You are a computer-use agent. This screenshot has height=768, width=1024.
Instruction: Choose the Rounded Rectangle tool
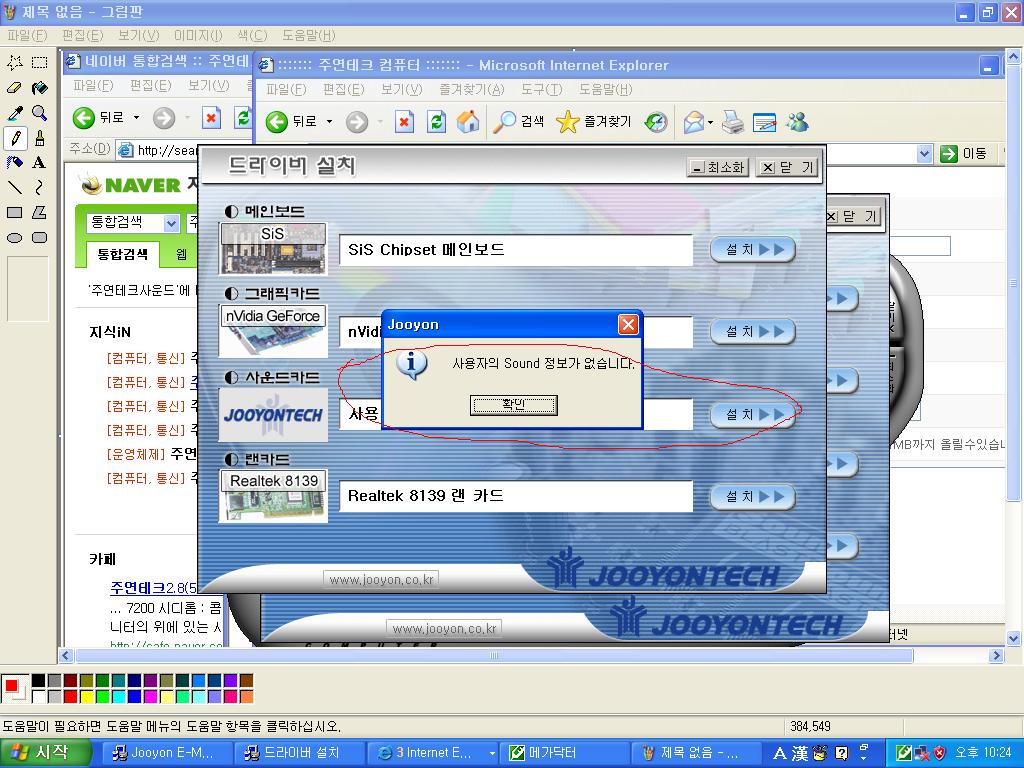coord(40,238)
